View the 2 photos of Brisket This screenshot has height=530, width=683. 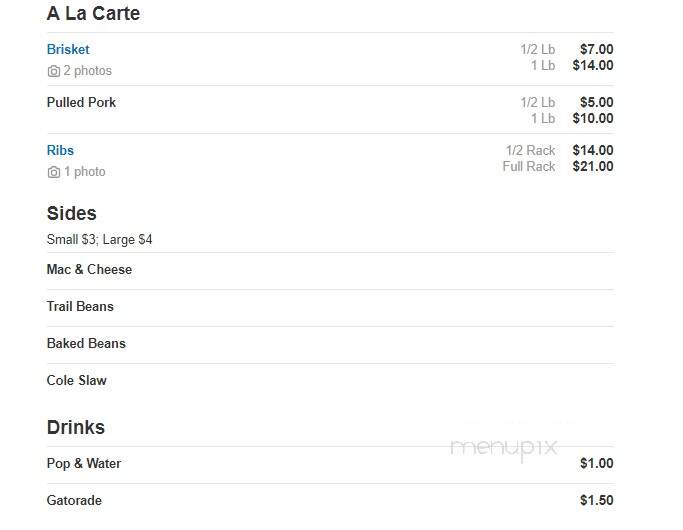tap(88, 71)
